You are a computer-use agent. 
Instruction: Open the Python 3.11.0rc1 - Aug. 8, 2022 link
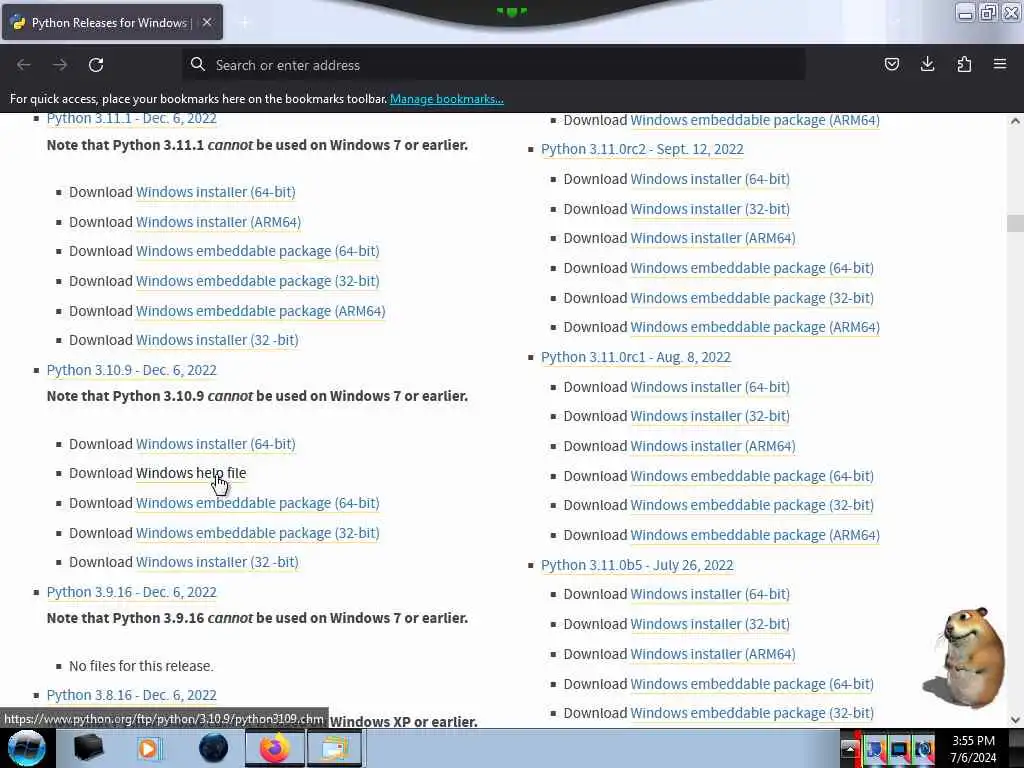pyautogui.click(x=635, y=357)
